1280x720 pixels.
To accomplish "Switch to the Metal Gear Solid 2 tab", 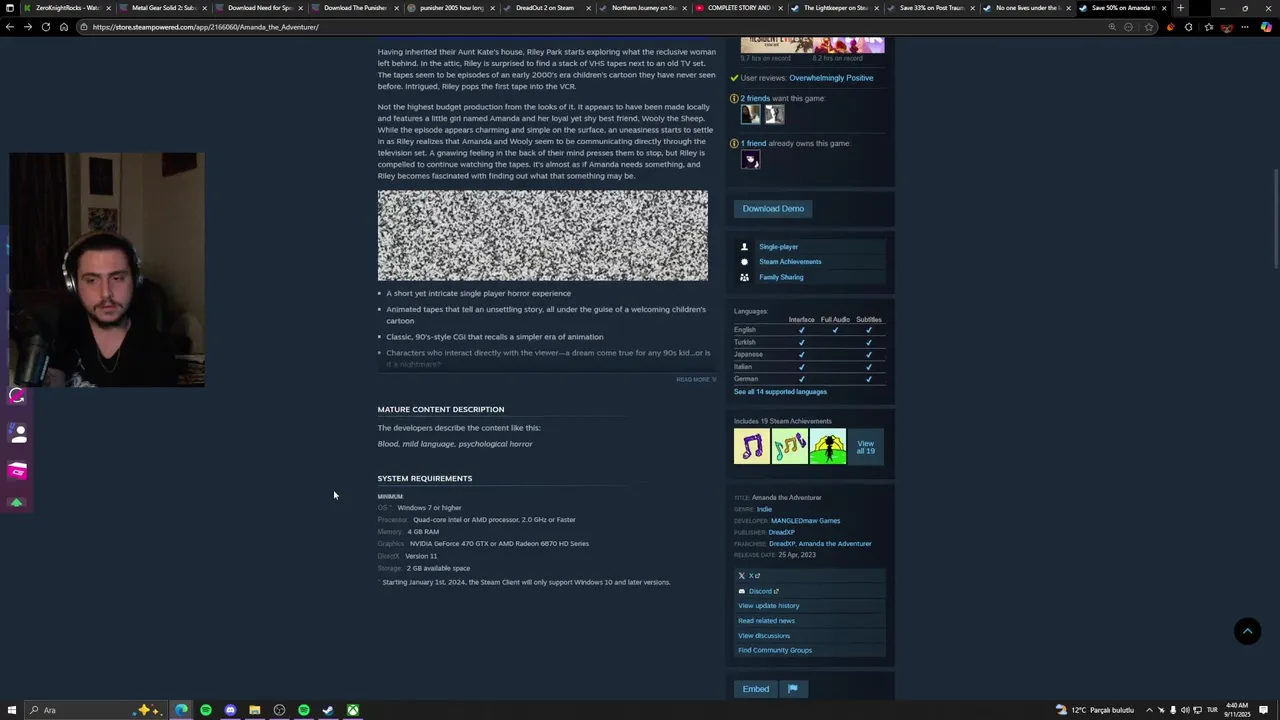I will tap(162, 8).
